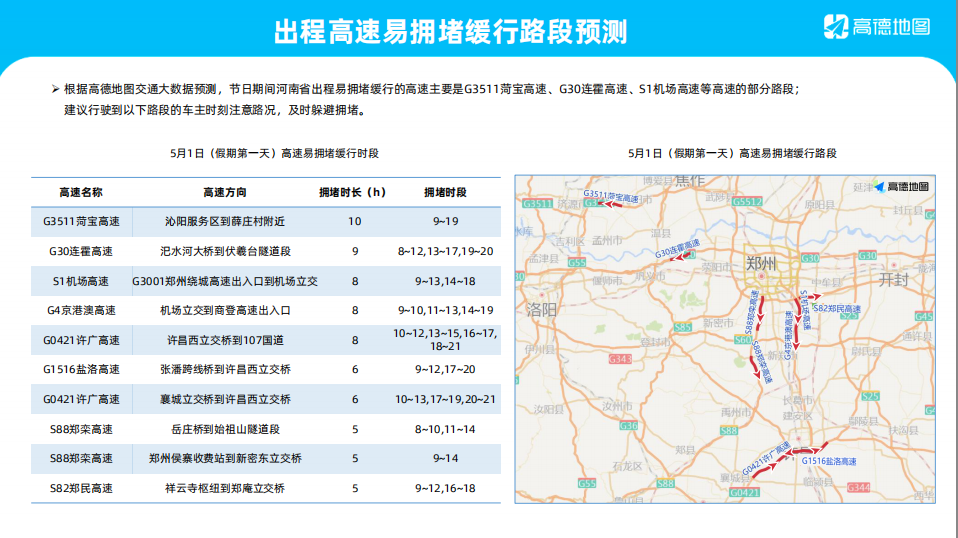Click the table caption 5月1日 高速易拥堵缓行时段
Screen dimensions: 958x538
274,153
